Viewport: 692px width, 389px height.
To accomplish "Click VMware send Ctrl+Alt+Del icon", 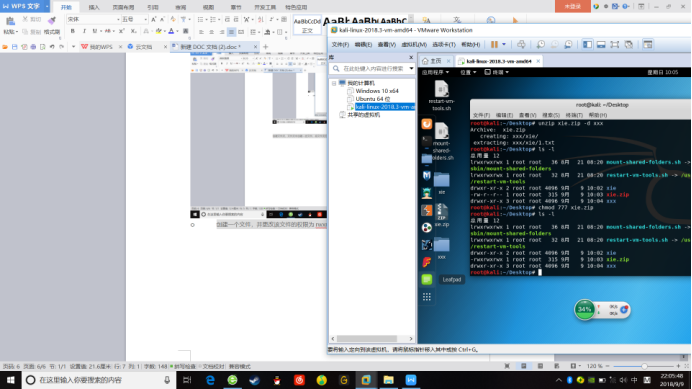I will pos(521,45).
